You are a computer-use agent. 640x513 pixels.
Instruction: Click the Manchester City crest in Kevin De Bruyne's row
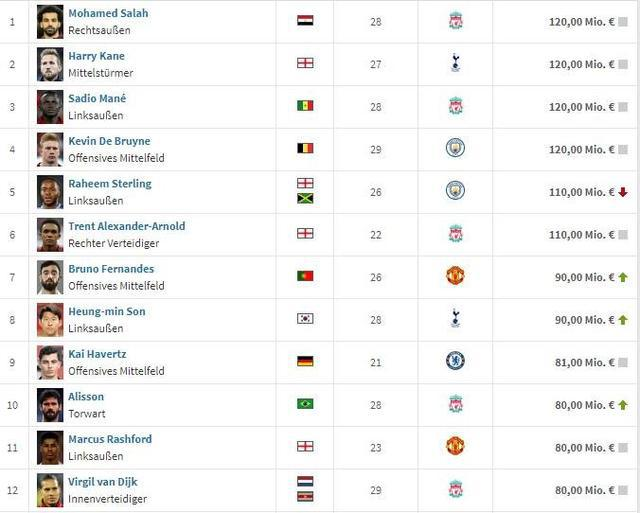click(455, 148)
